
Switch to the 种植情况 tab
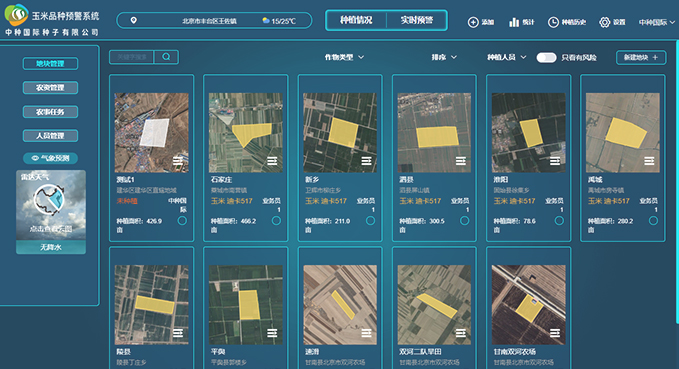(x=356, y=20)
